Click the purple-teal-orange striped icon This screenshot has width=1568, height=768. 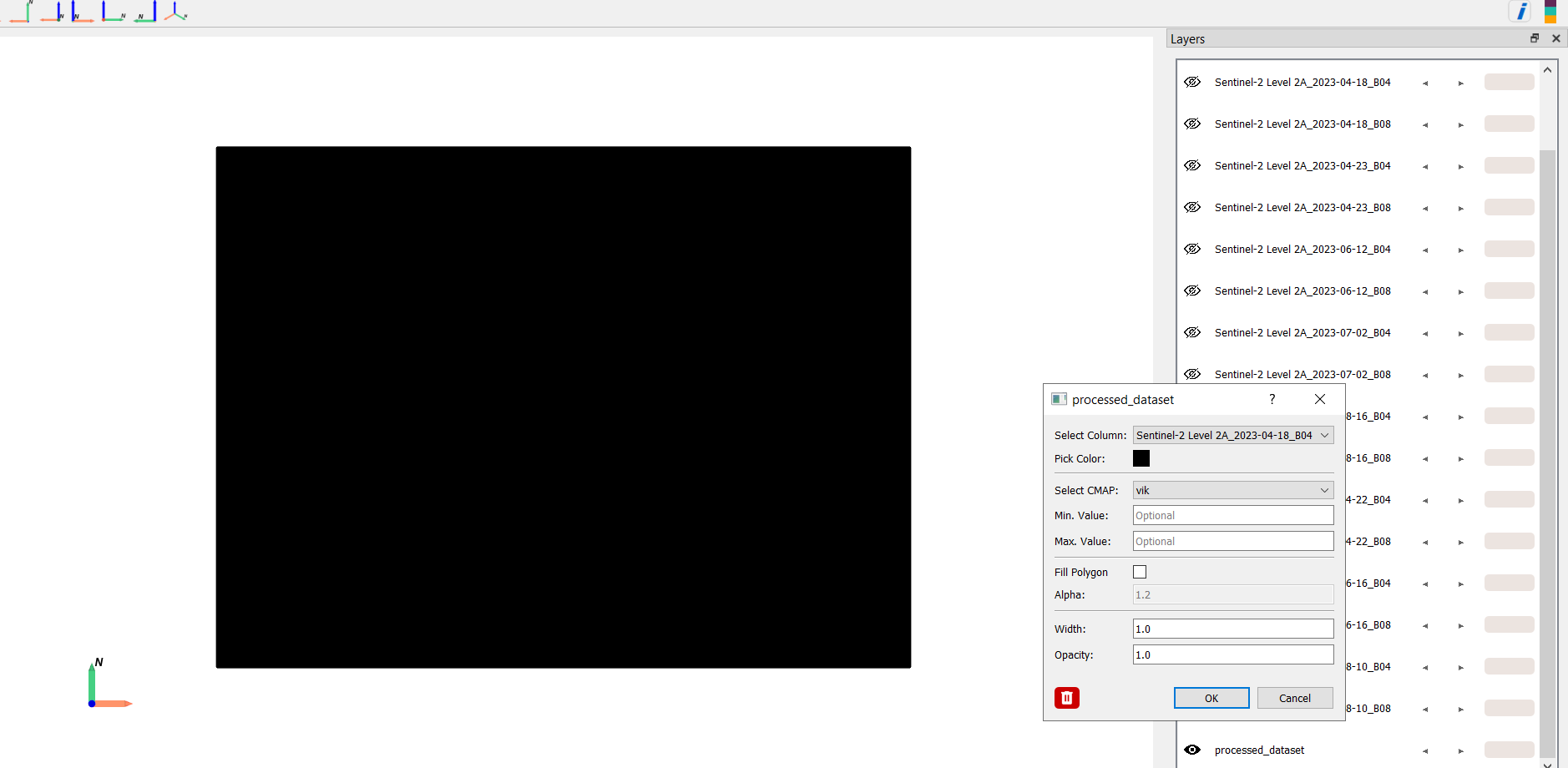point(1550,12)
